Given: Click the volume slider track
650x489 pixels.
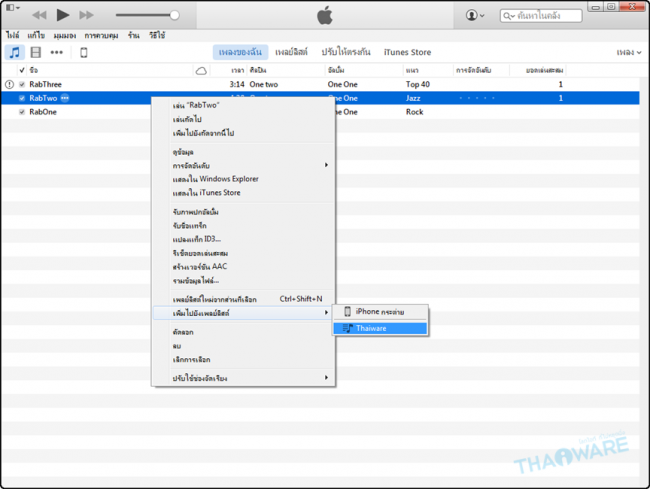Looking at the screenshot, I should coord(143,15).
